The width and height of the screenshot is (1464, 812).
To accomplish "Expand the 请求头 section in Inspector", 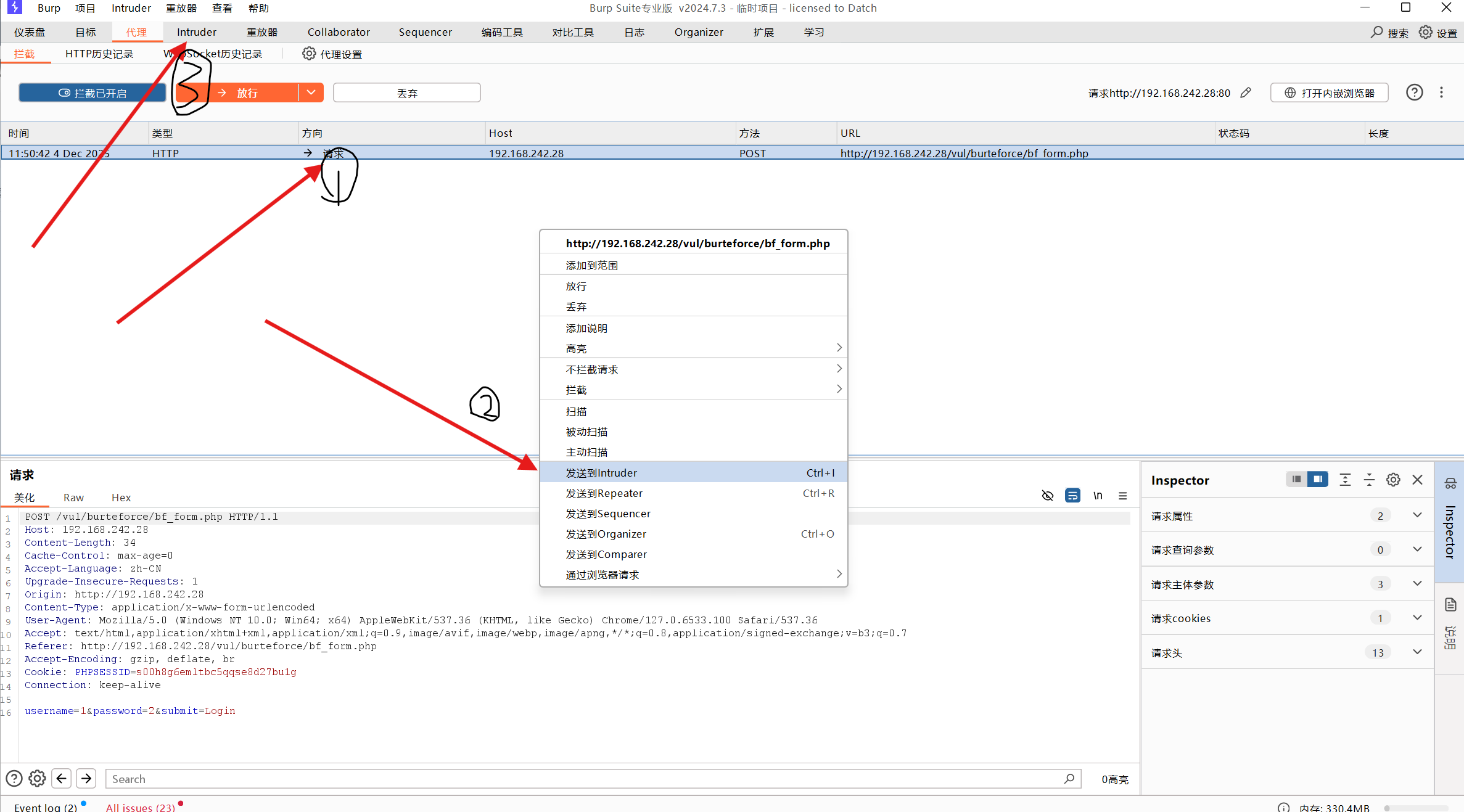I will pos(1417,652).
